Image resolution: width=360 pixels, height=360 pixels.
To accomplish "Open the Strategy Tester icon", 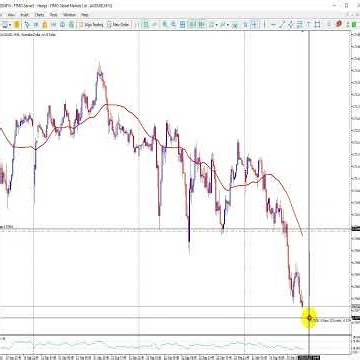I will click(62, 25).
